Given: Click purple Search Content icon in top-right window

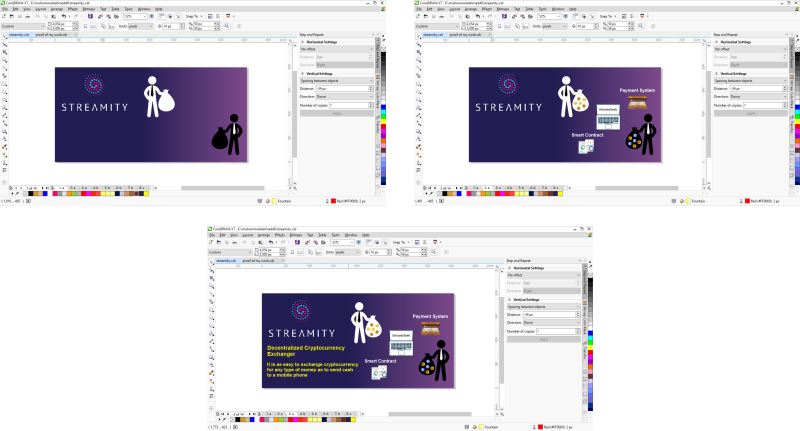Looking at the screenshot, I should (504, 16).
